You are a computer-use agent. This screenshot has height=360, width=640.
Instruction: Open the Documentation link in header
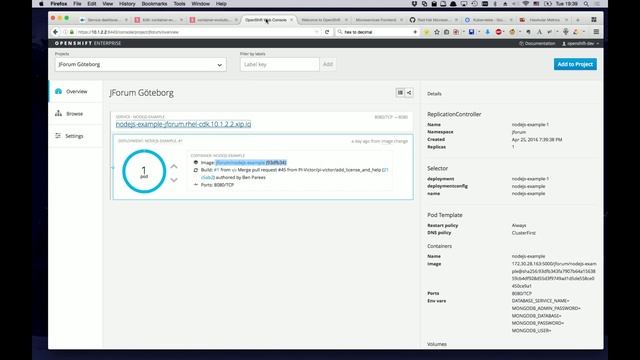coord(537,43)
